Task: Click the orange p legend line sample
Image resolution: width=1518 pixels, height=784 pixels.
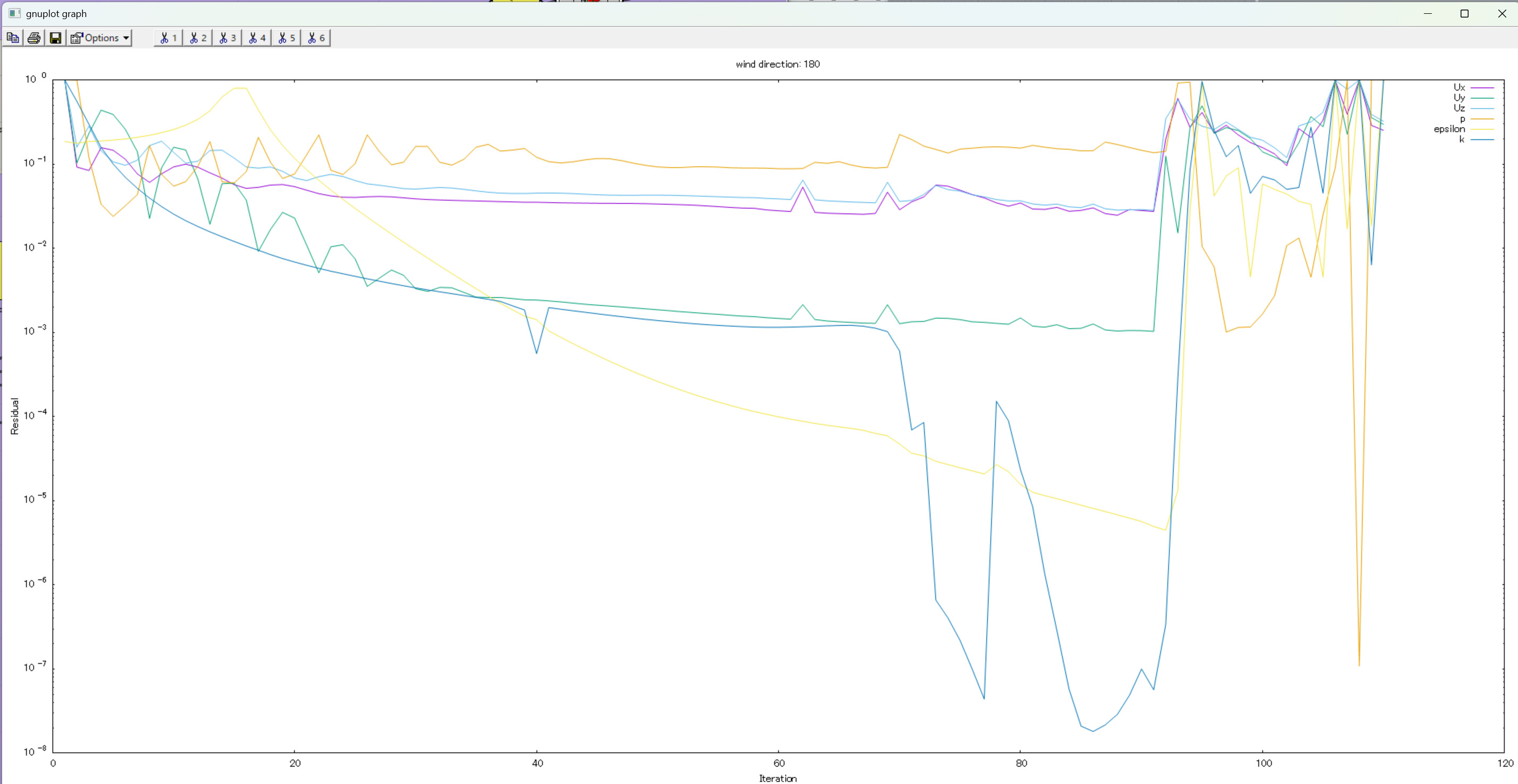Action: (1482, 119)
